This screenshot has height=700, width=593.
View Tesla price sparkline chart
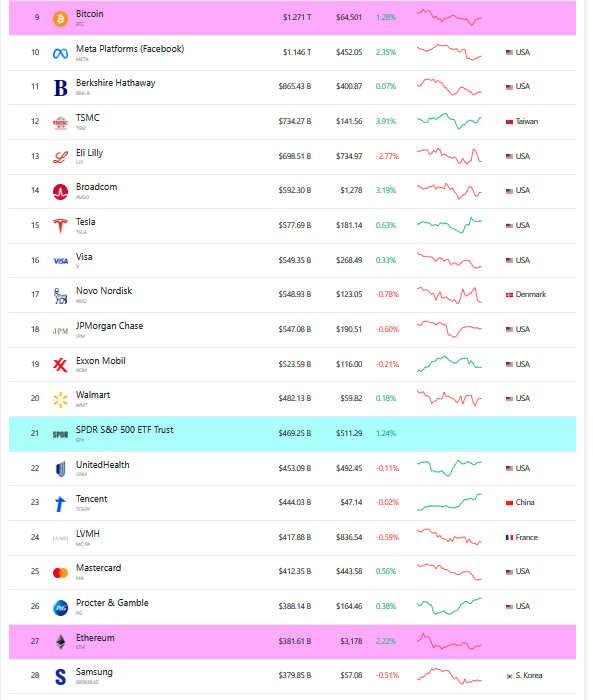tap(449, 225)
